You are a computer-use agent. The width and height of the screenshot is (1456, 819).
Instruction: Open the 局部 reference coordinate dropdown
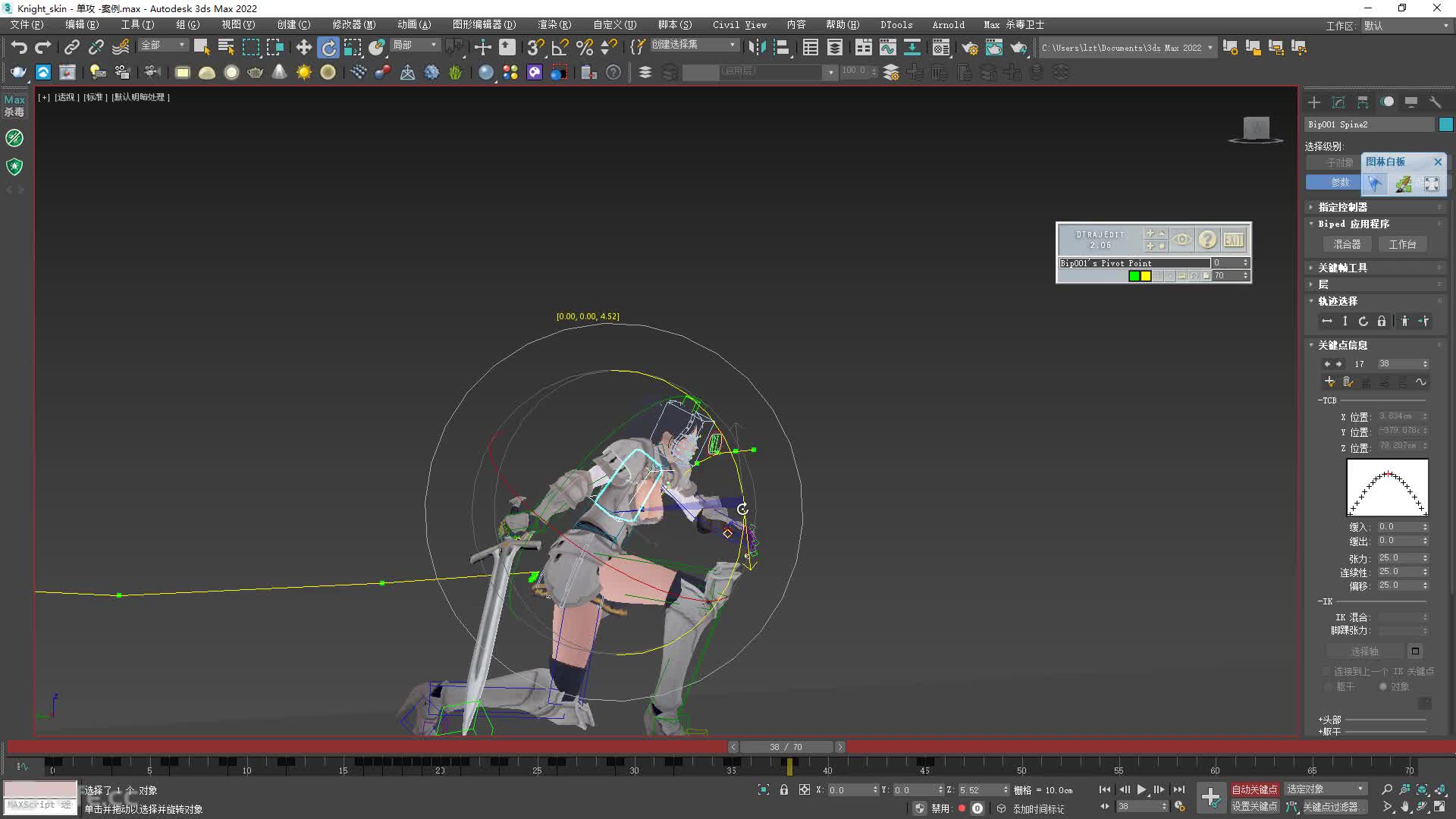tap(414, 45)
